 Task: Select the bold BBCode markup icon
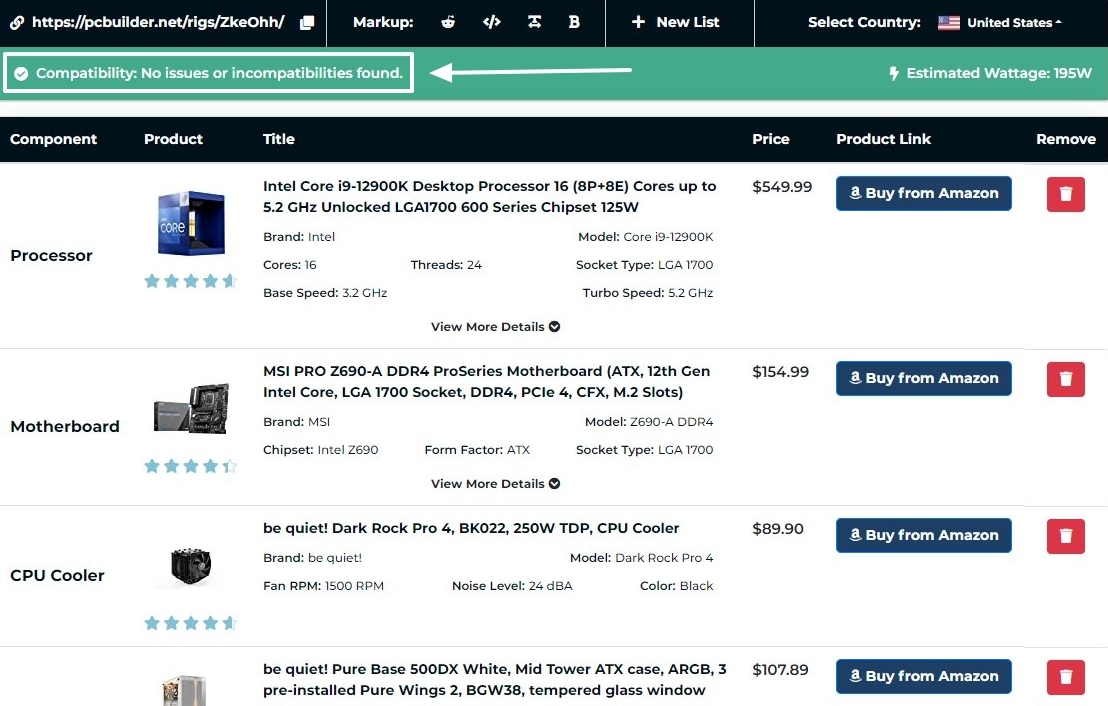[x=574, y=22]
